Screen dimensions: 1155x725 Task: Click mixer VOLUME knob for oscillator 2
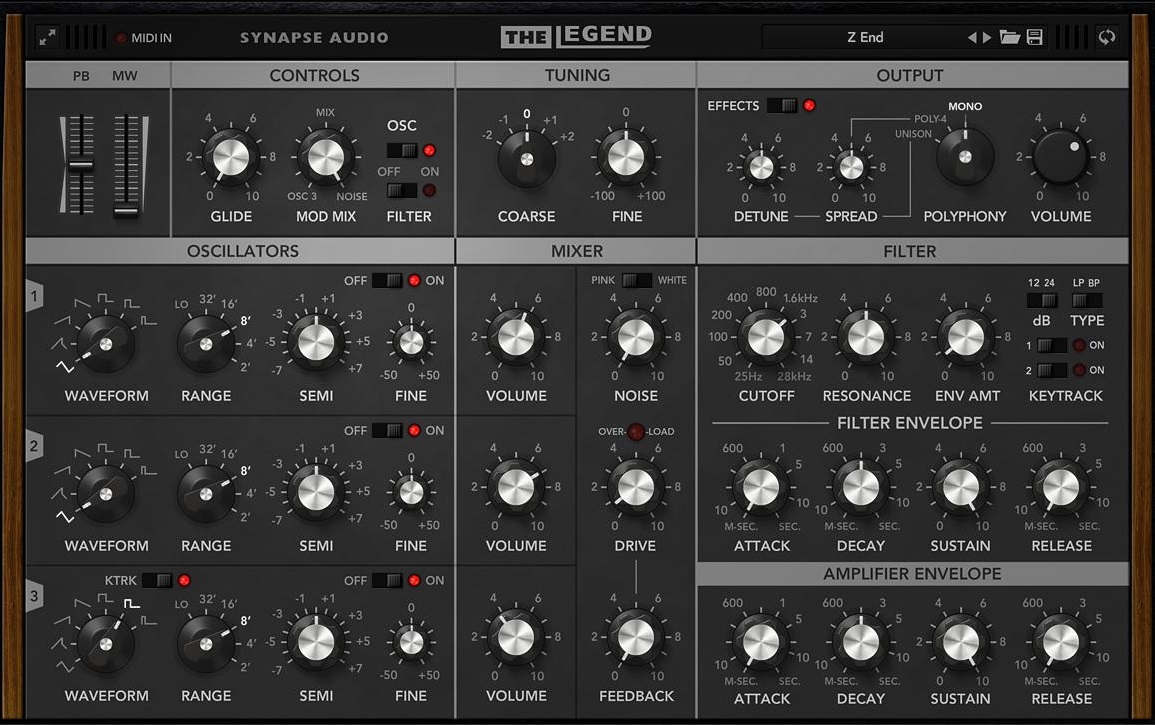pyautogui.click(x=516, y=487)
